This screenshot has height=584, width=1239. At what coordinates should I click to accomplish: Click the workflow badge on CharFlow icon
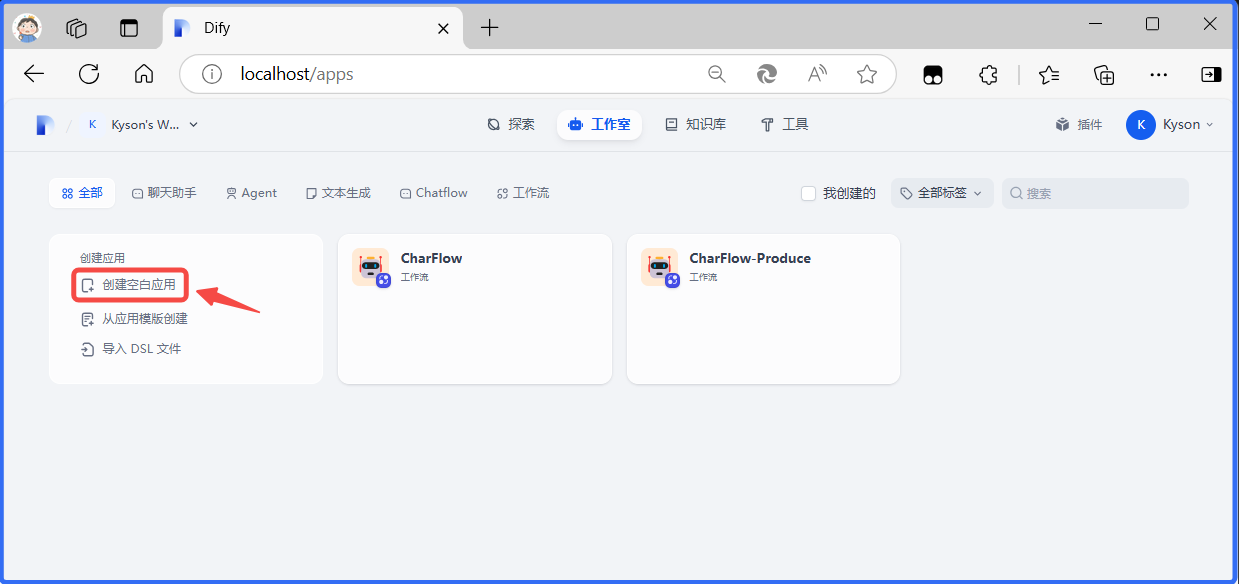tap(383, 281)
